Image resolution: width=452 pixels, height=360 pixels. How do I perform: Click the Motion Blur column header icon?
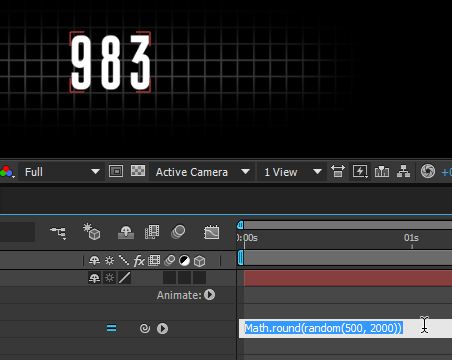(x=169, y=260)
